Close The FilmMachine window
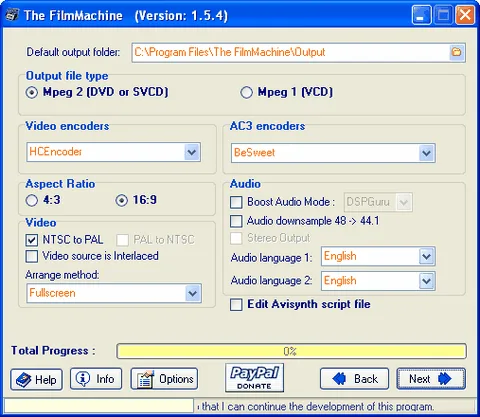Image resolution: width=480 pixels, height=417 pixels. click(465, 15)
